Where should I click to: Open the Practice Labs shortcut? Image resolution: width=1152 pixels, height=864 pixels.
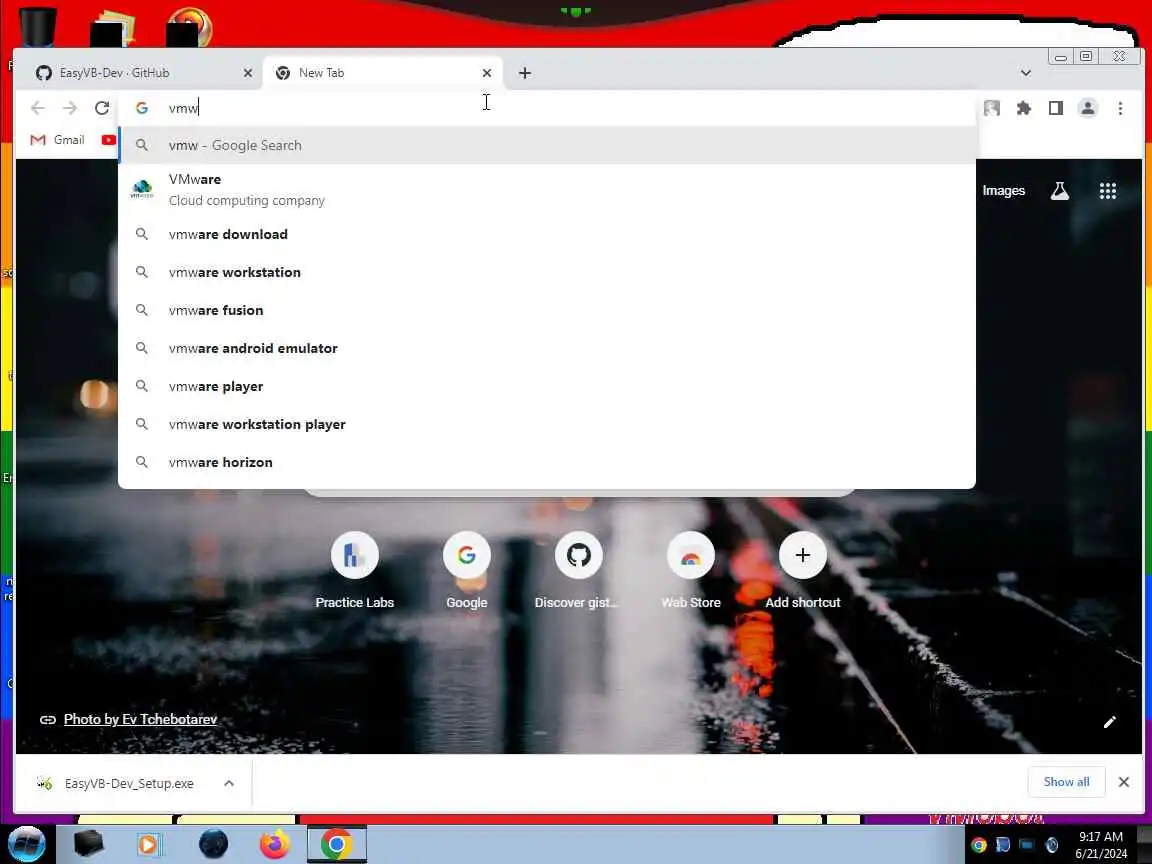[x=355, y=571]
